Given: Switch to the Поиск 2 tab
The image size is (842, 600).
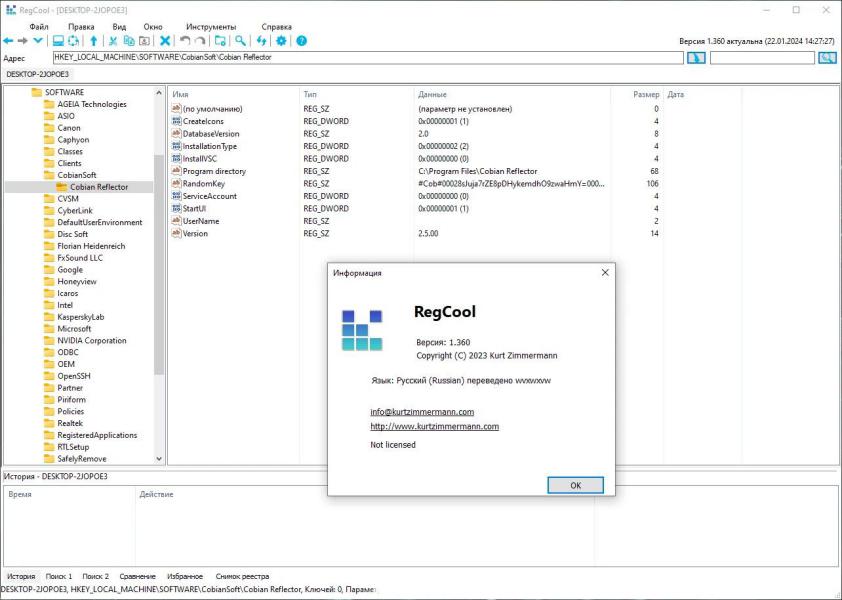Looking at the screenshot, I should 96,576.
